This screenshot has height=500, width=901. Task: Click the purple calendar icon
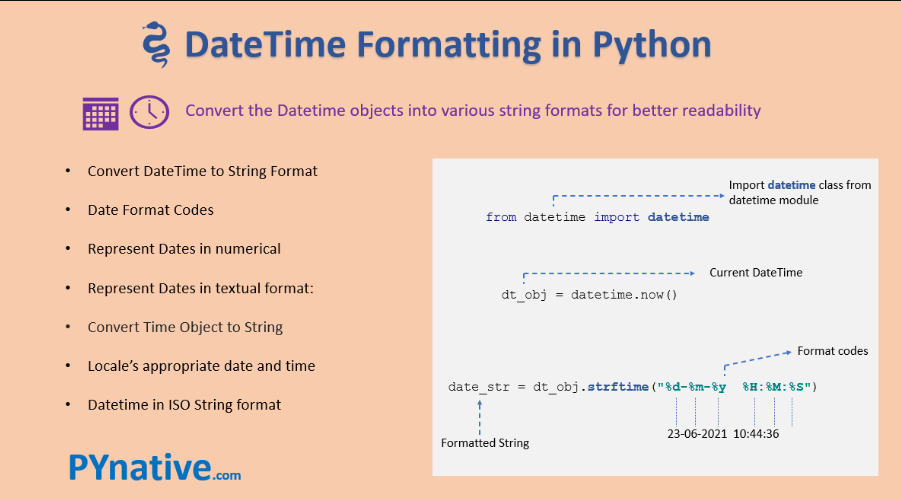[x=101, y=114]
